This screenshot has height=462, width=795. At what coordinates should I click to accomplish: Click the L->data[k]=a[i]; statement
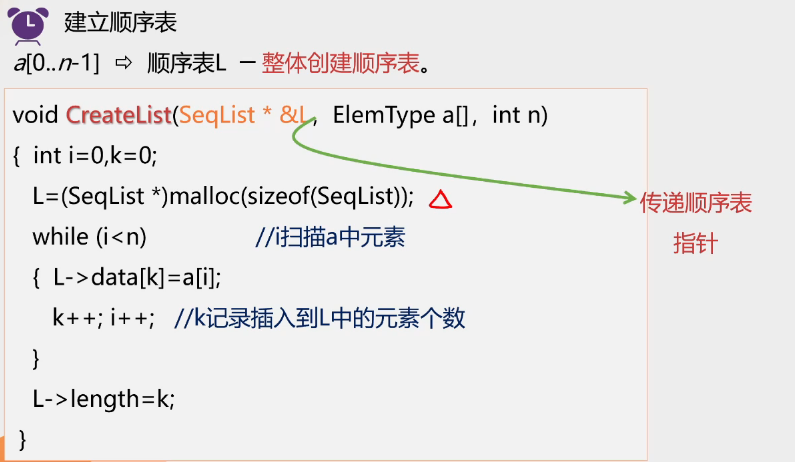pyautogui.click(x=137, y=278)
